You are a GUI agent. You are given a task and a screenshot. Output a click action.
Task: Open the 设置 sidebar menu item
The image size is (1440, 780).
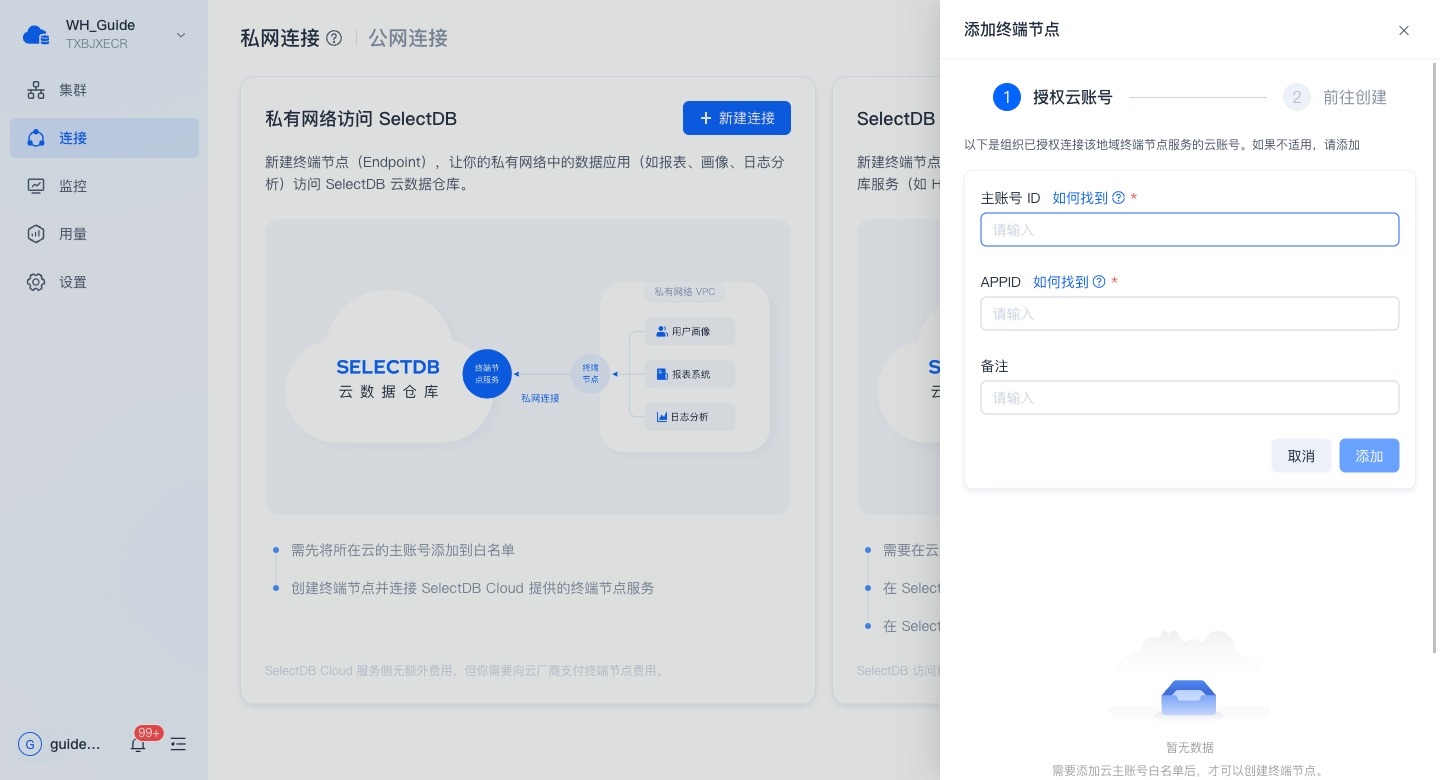(x=104, y=282)
